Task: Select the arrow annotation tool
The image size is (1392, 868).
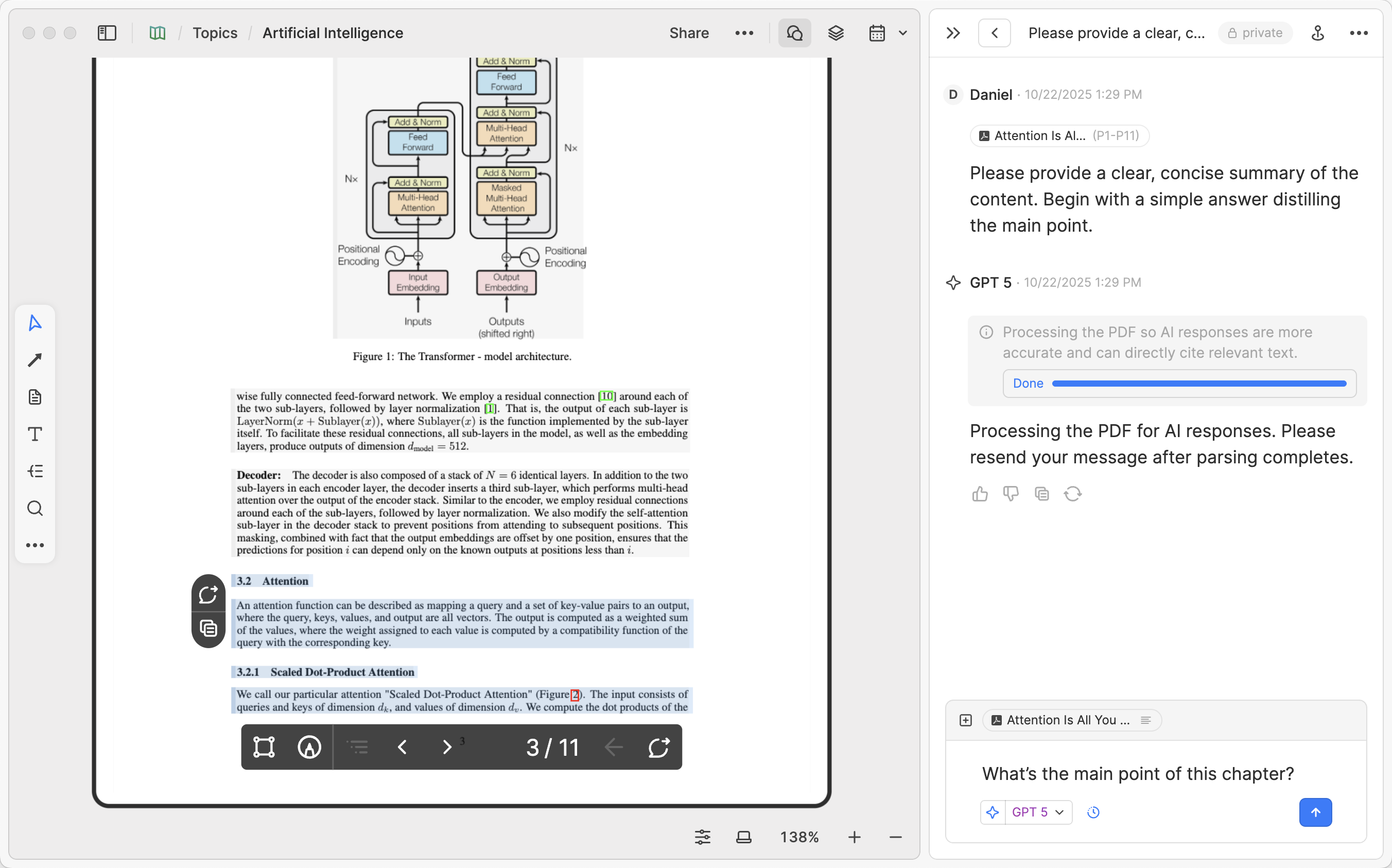Action: [x=34, y=359]
